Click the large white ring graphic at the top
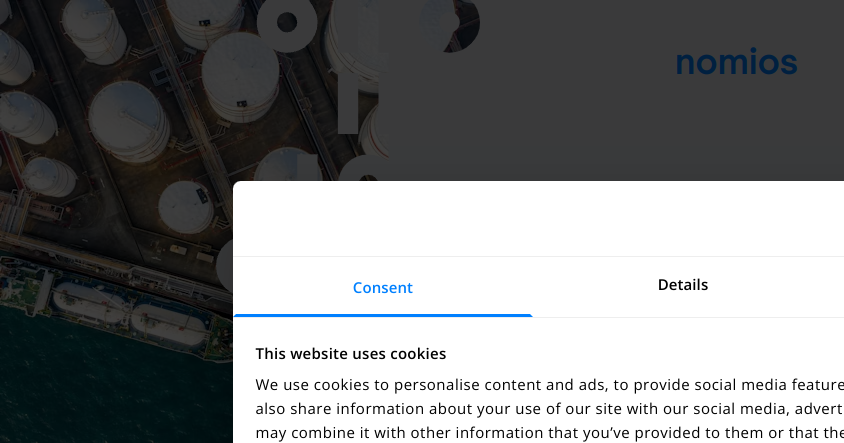This screenshot has width=844, height=443. [x=287, y=23]
